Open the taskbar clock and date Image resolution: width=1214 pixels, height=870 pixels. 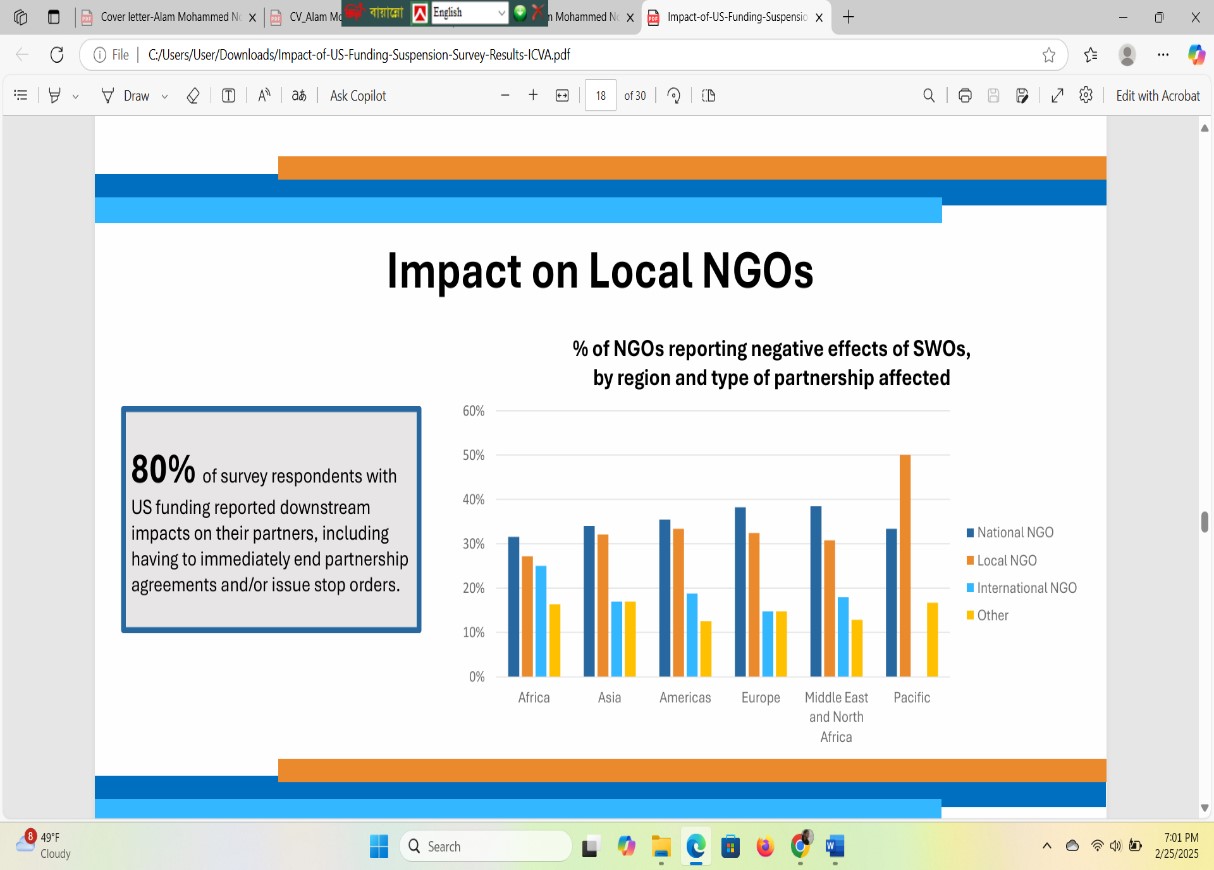pyautogui.click(x=1176, y=846)
